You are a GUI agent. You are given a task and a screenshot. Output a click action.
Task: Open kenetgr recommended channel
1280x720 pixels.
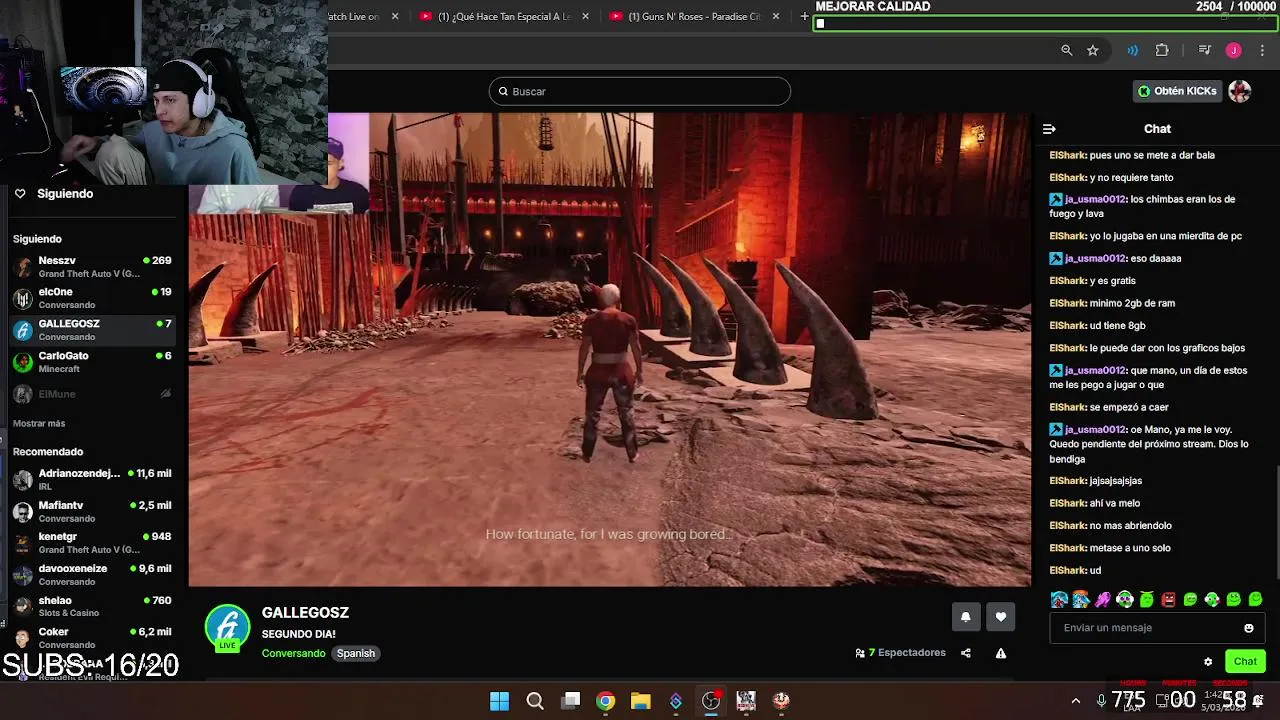pos(92,543)
